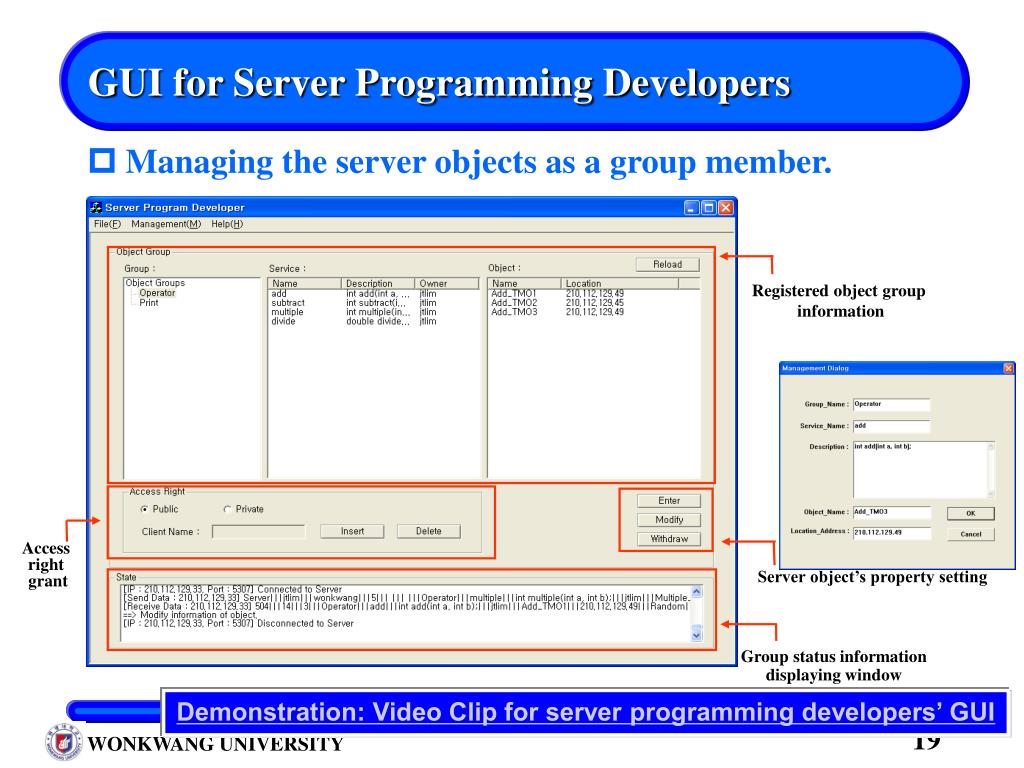The image size is (1024, 768).
Task: Open the Demonstration Video Clip link
Action: (x=585, y=712)
